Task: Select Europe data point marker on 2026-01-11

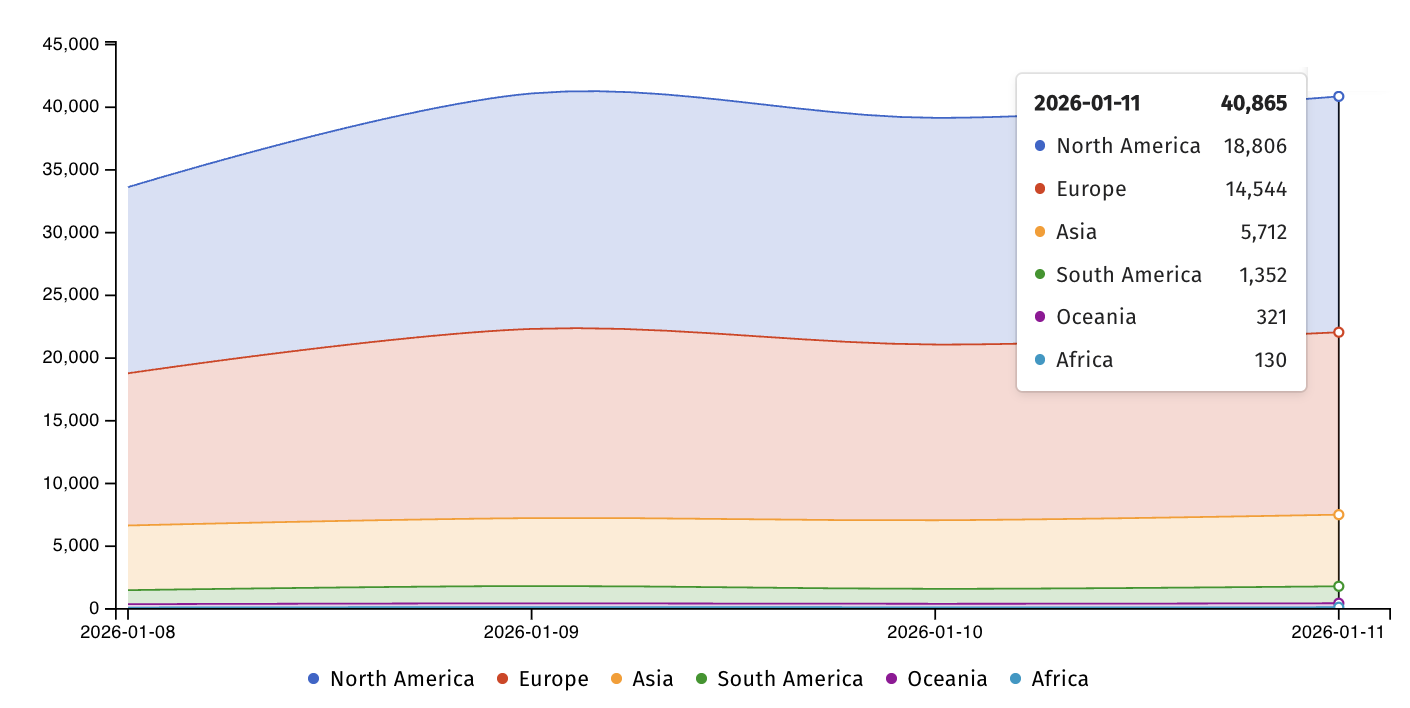Action: [x=1338, y=332]
